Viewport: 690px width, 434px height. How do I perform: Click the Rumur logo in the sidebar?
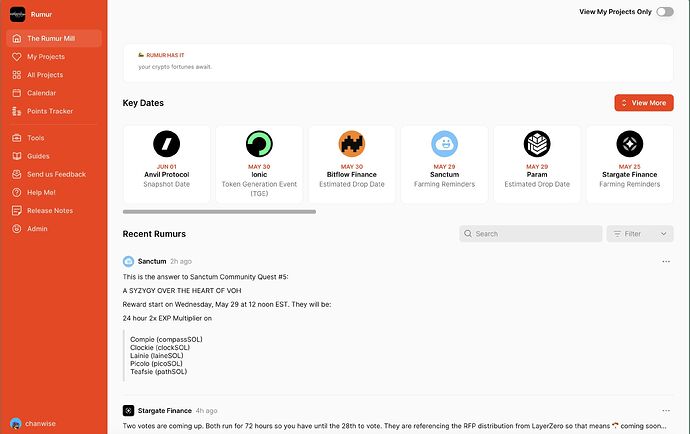pos(18,14)
